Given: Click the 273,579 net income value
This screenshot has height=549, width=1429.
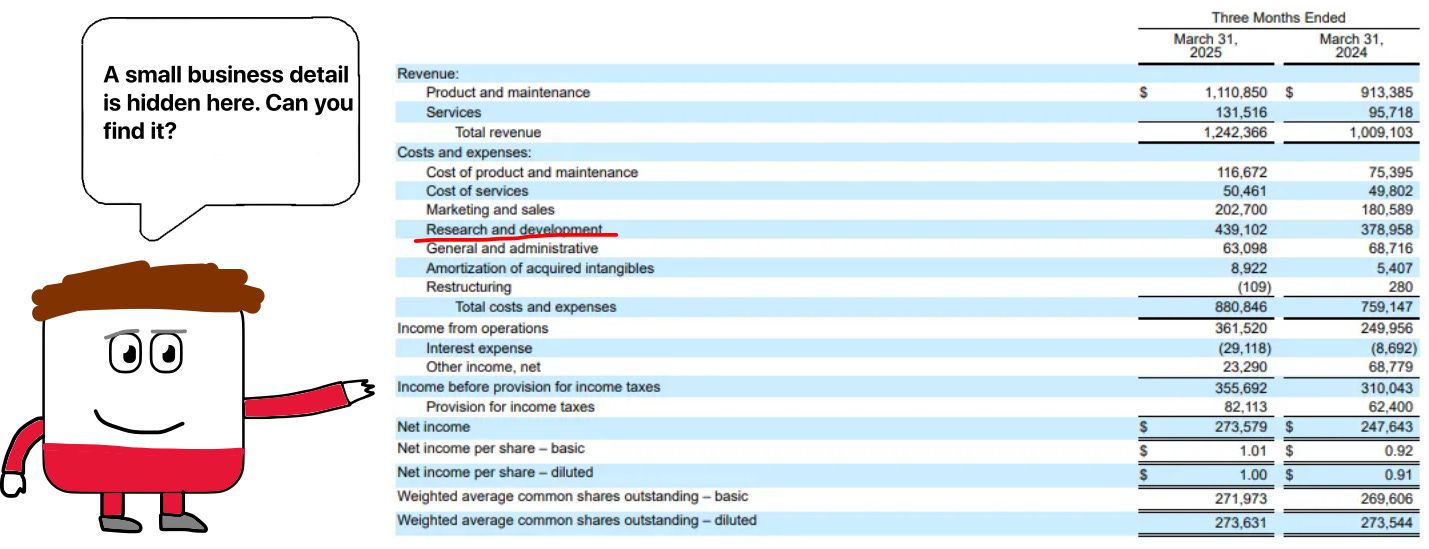Looking at the screenshot, I should click(x=1243, y=427).
